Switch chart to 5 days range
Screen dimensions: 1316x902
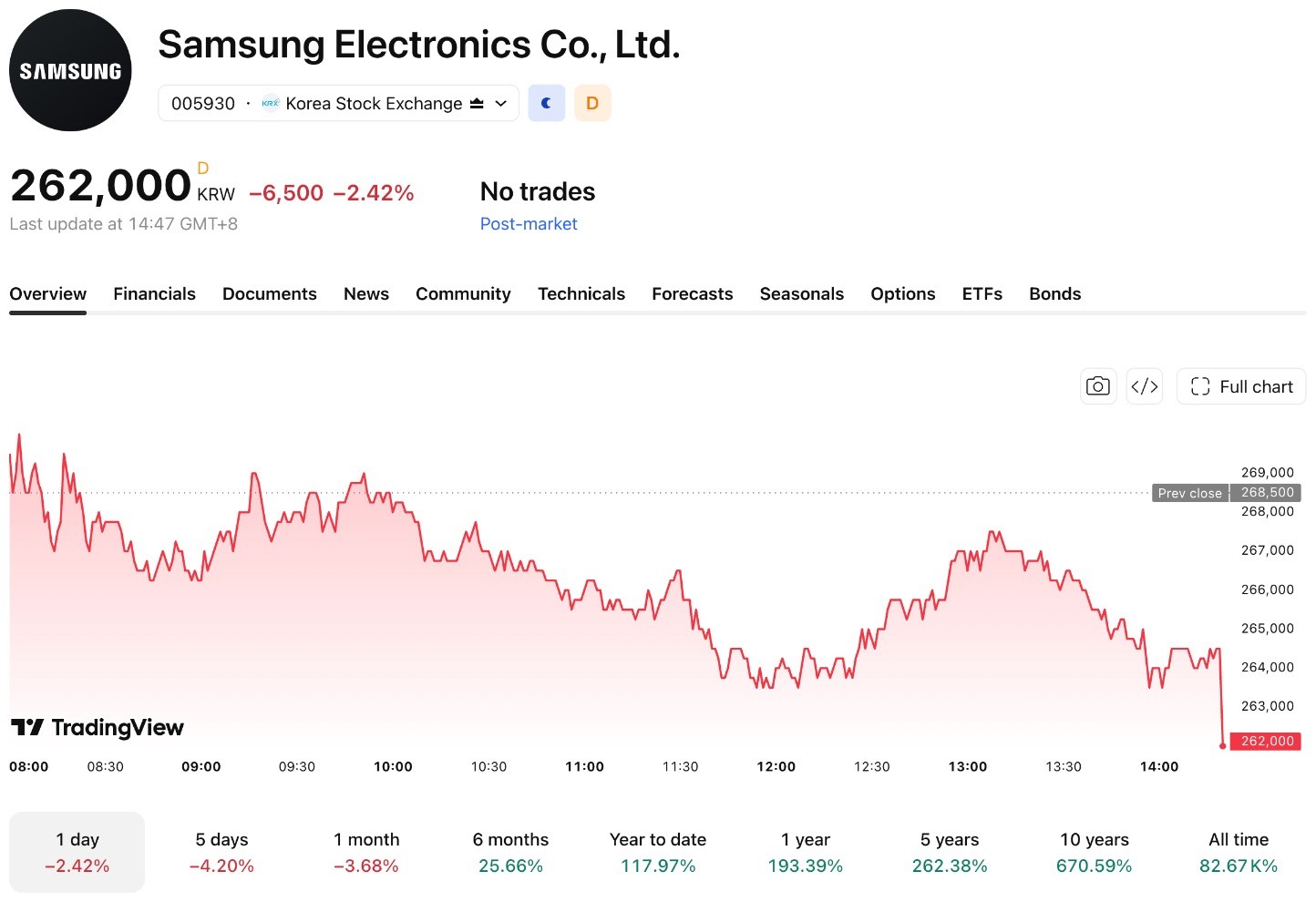pyautogui.click(x=221, y=852)
